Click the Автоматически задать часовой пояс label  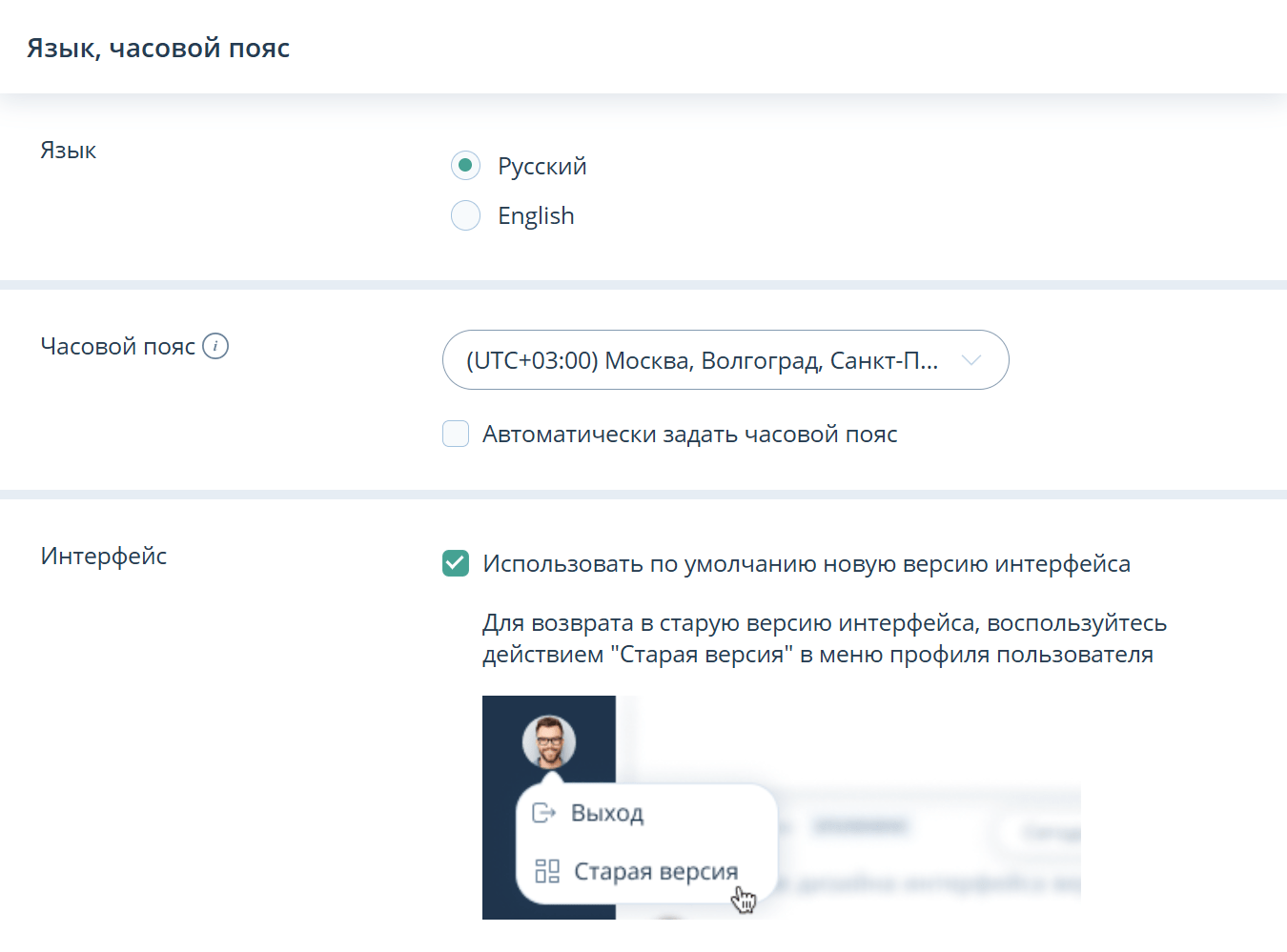point(689,434)
